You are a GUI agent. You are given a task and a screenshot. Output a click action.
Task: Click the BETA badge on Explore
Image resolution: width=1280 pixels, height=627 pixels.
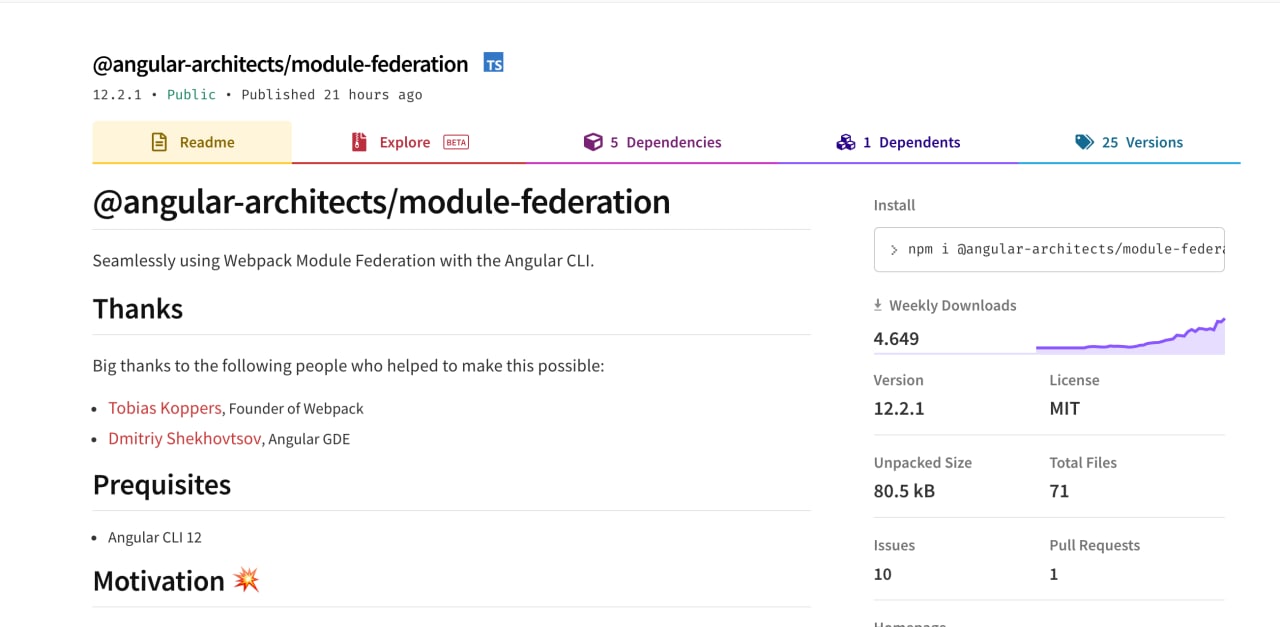click(x=456, y=142)
